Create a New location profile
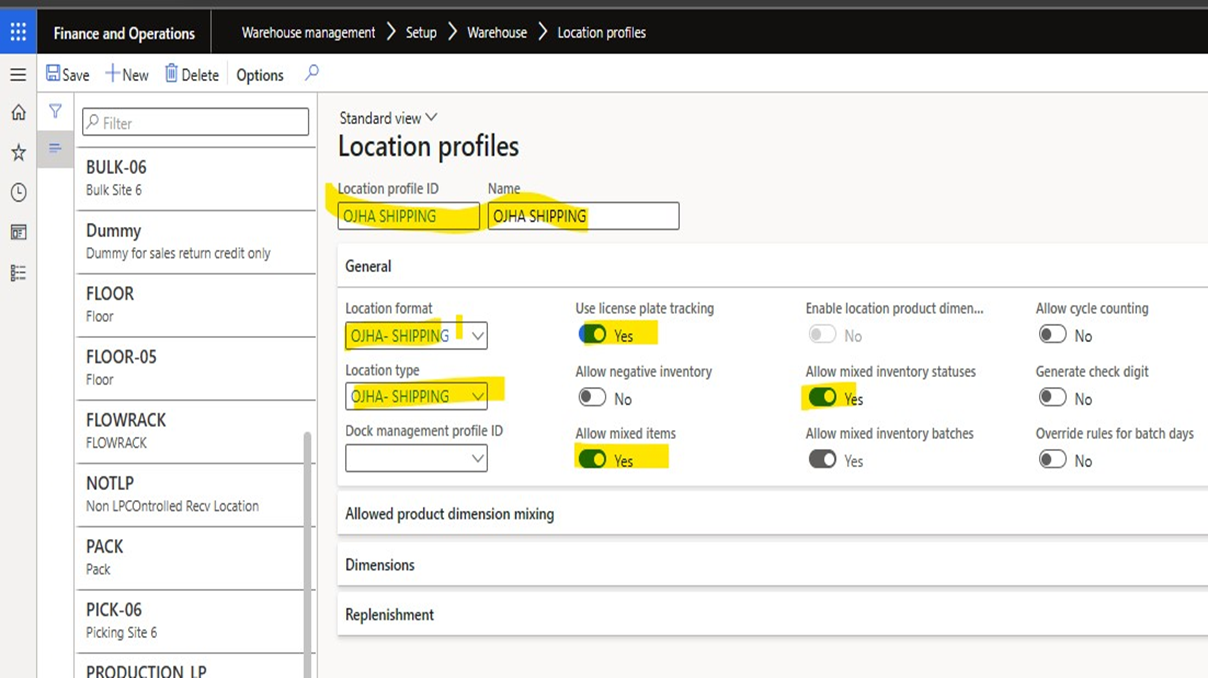Screen dimensions: 1208x678 pyautogui.click(x=127, y=75)
